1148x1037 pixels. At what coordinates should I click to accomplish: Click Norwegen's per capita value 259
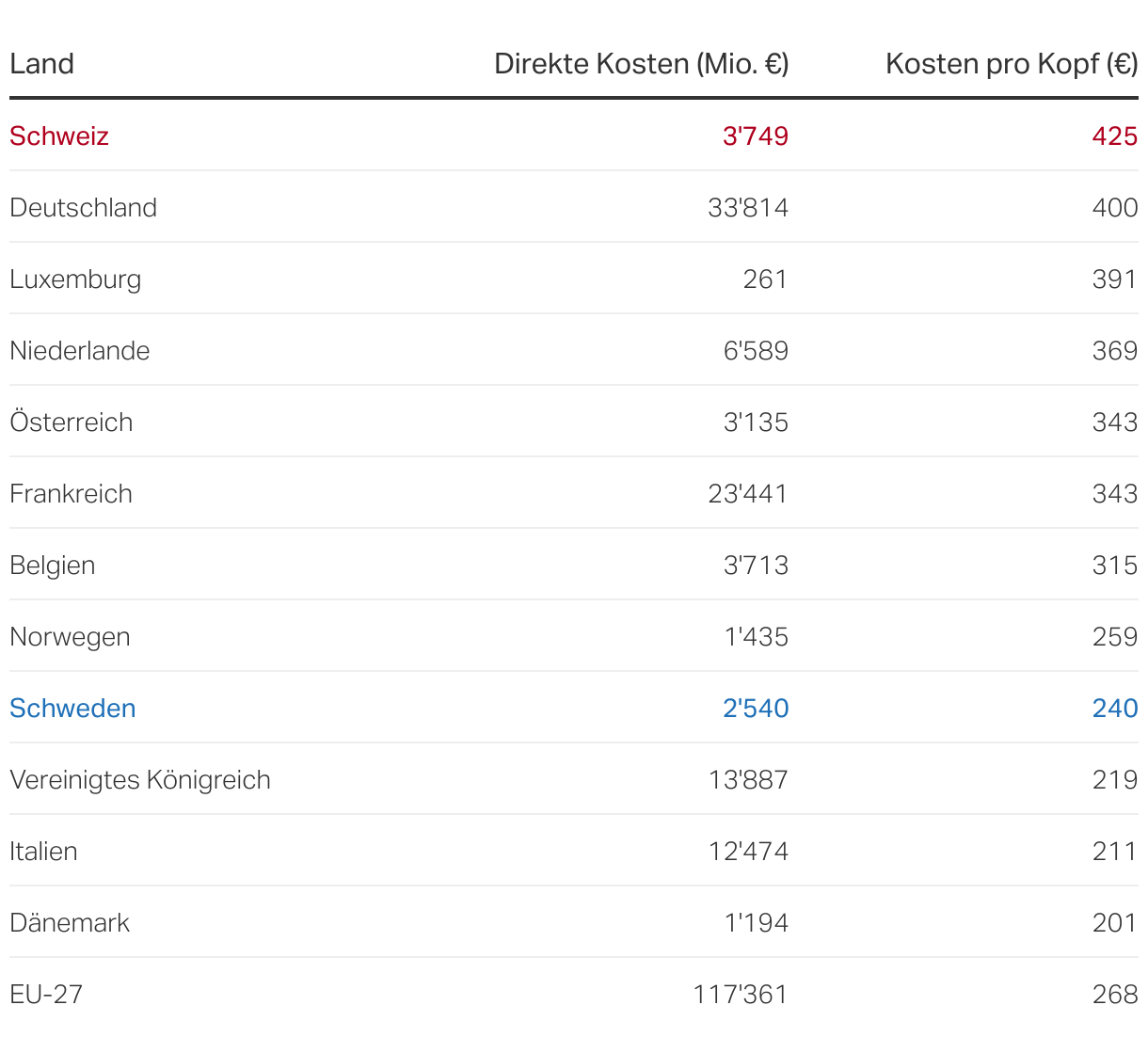pos(1114,637)
